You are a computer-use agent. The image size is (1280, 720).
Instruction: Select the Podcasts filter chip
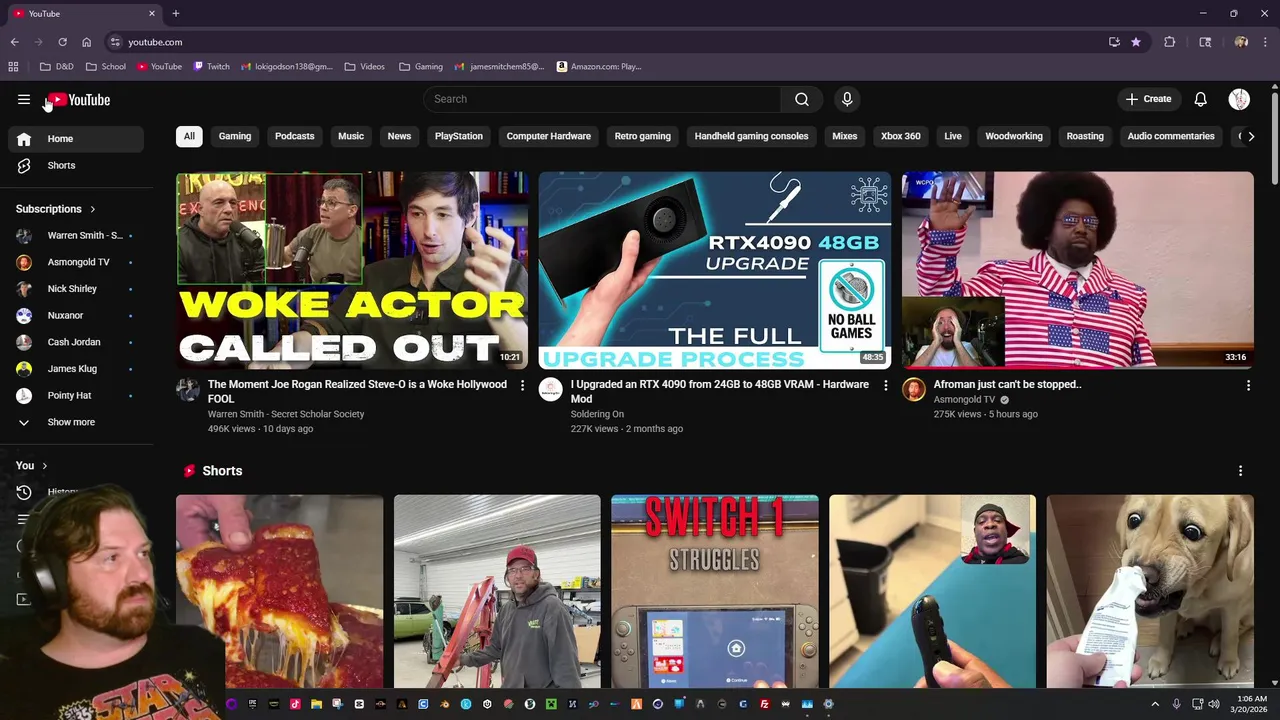pyautogui.click(x=294, y=136)
